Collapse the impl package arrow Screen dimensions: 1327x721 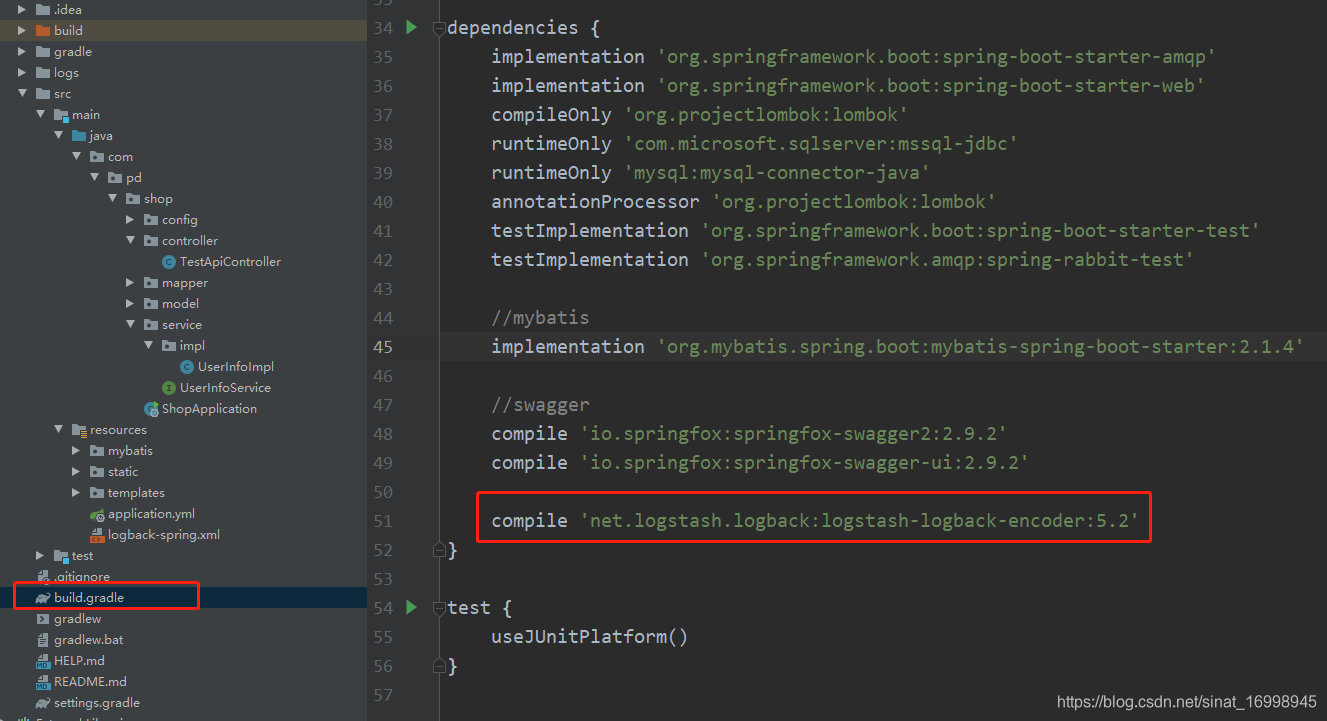click(148, 345)
